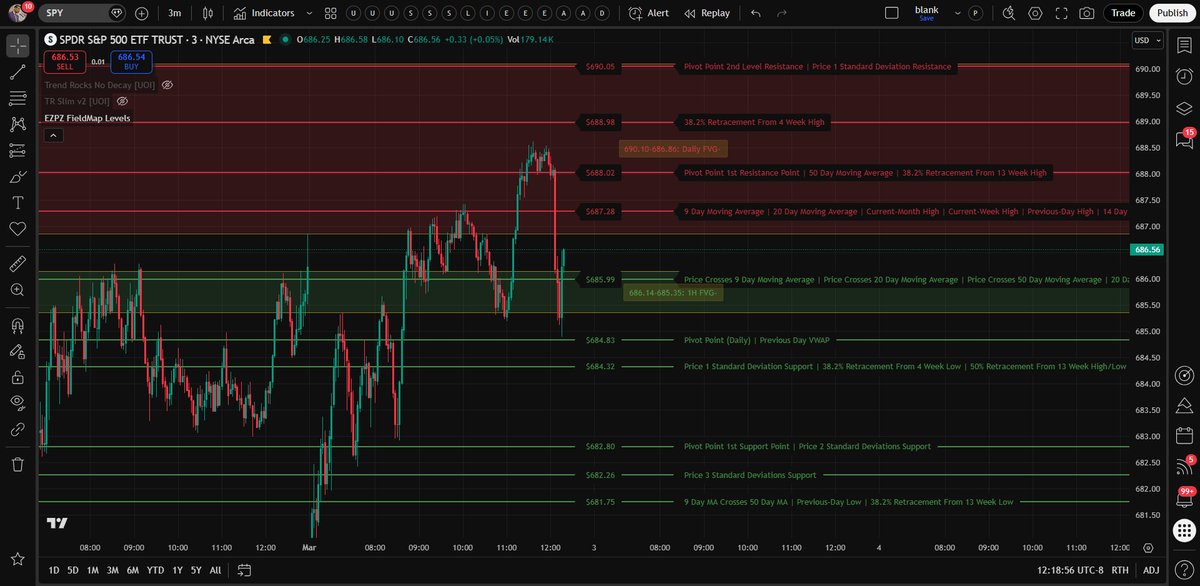Open the layout setup square icon
This screenshot has height=586, width=1200.
coord(892,13)
